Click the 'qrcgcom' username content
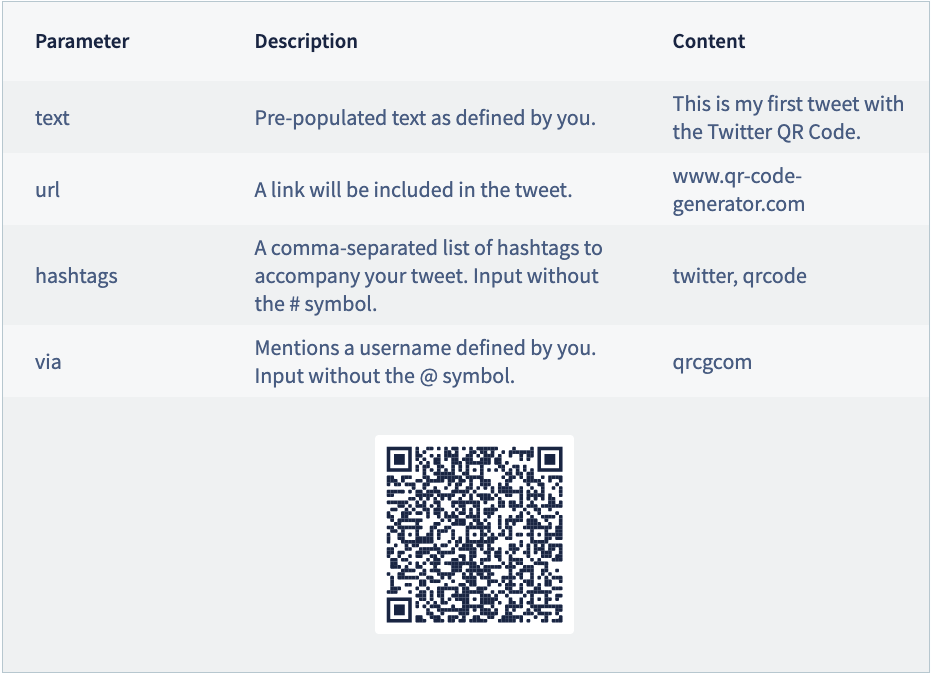 tap(712, 362)
